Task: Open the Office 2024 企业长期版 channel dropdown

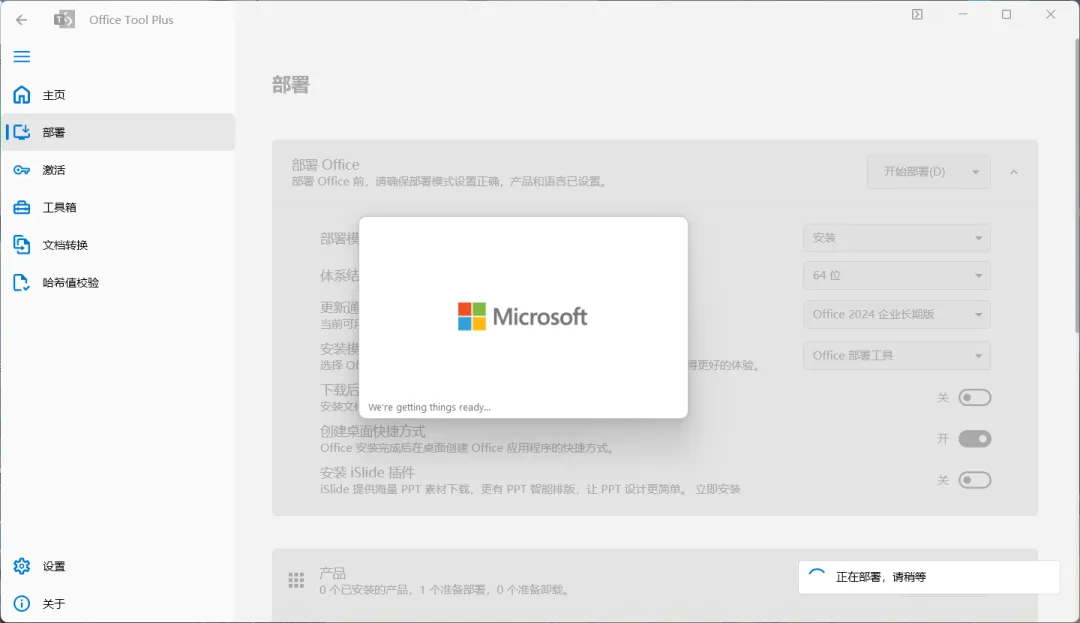Action: 897,315
